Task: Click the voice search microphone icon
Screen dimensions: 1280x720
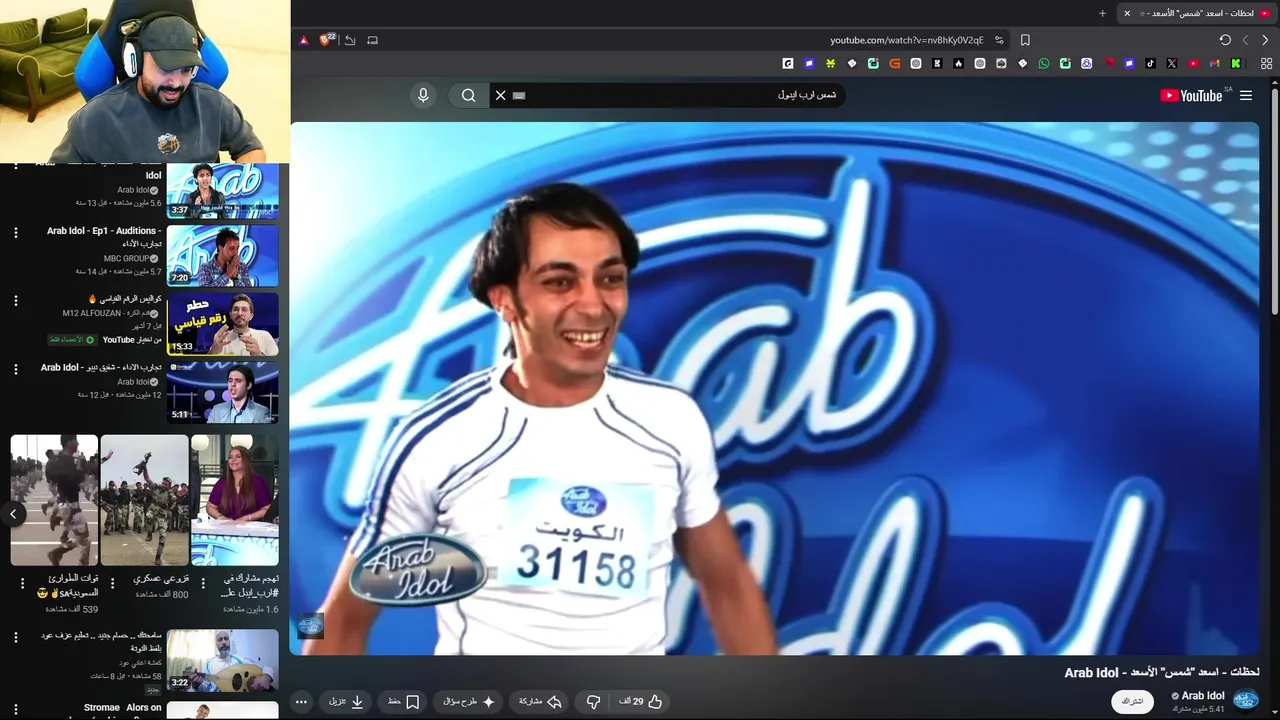Action: pos(423,95)
